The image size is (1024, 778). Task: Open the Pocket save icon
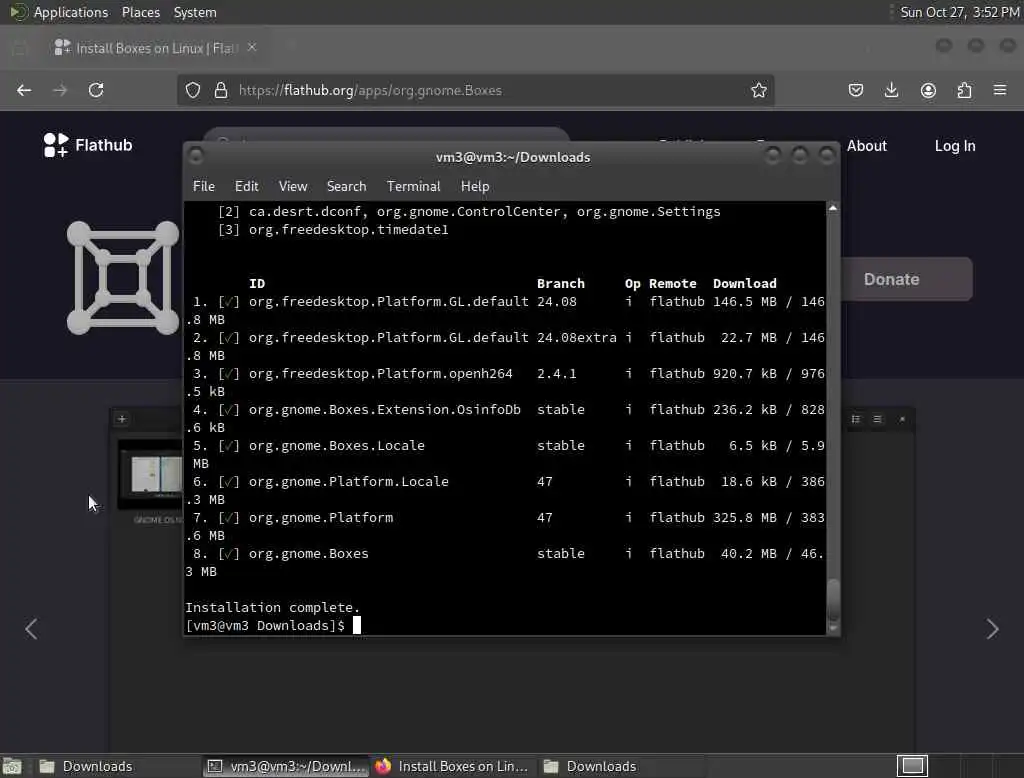[x=856, y=90]
